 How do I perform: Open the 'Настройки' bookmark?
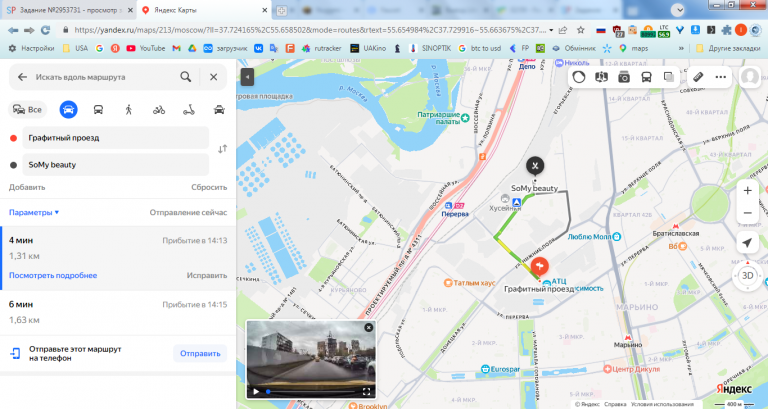pos(31,48)
